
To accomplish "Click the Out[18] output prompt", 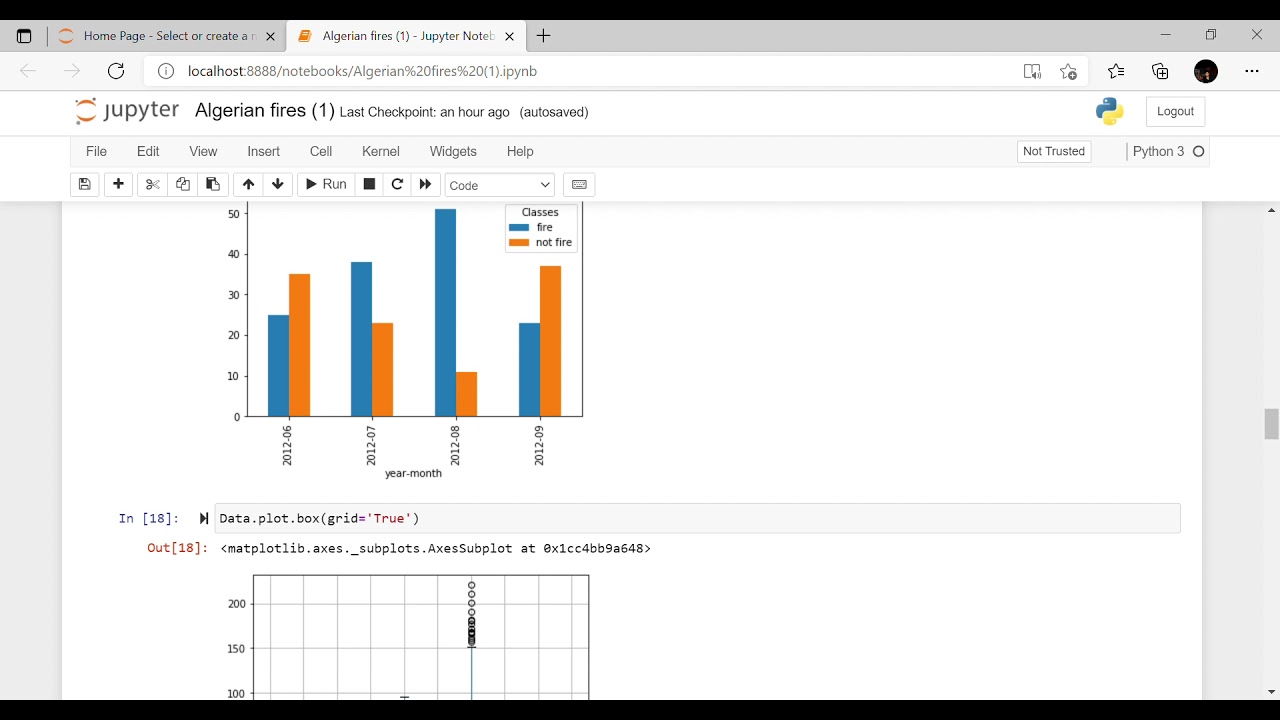I will pos(177,548).
